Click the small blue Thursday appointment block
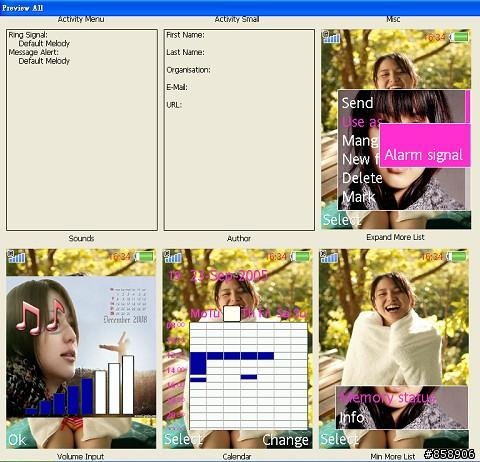Screen dimensions: 480x462 249,377
